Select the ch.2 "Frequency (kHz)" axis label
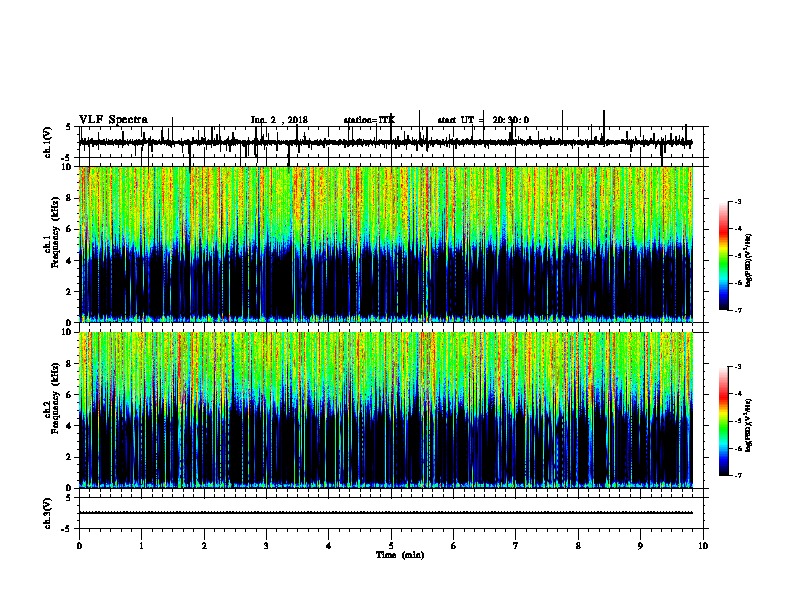The image size is (792, 612). 55,398
